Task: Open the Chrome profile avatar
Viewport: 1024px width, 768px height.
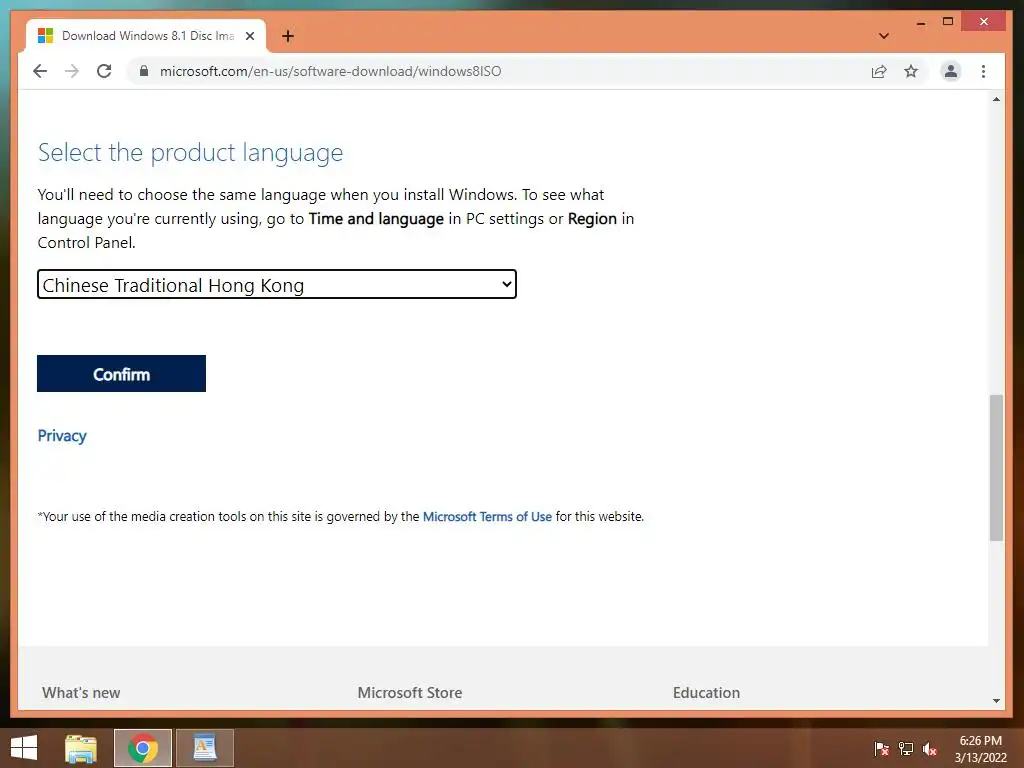Action: (x=951, y=71)
